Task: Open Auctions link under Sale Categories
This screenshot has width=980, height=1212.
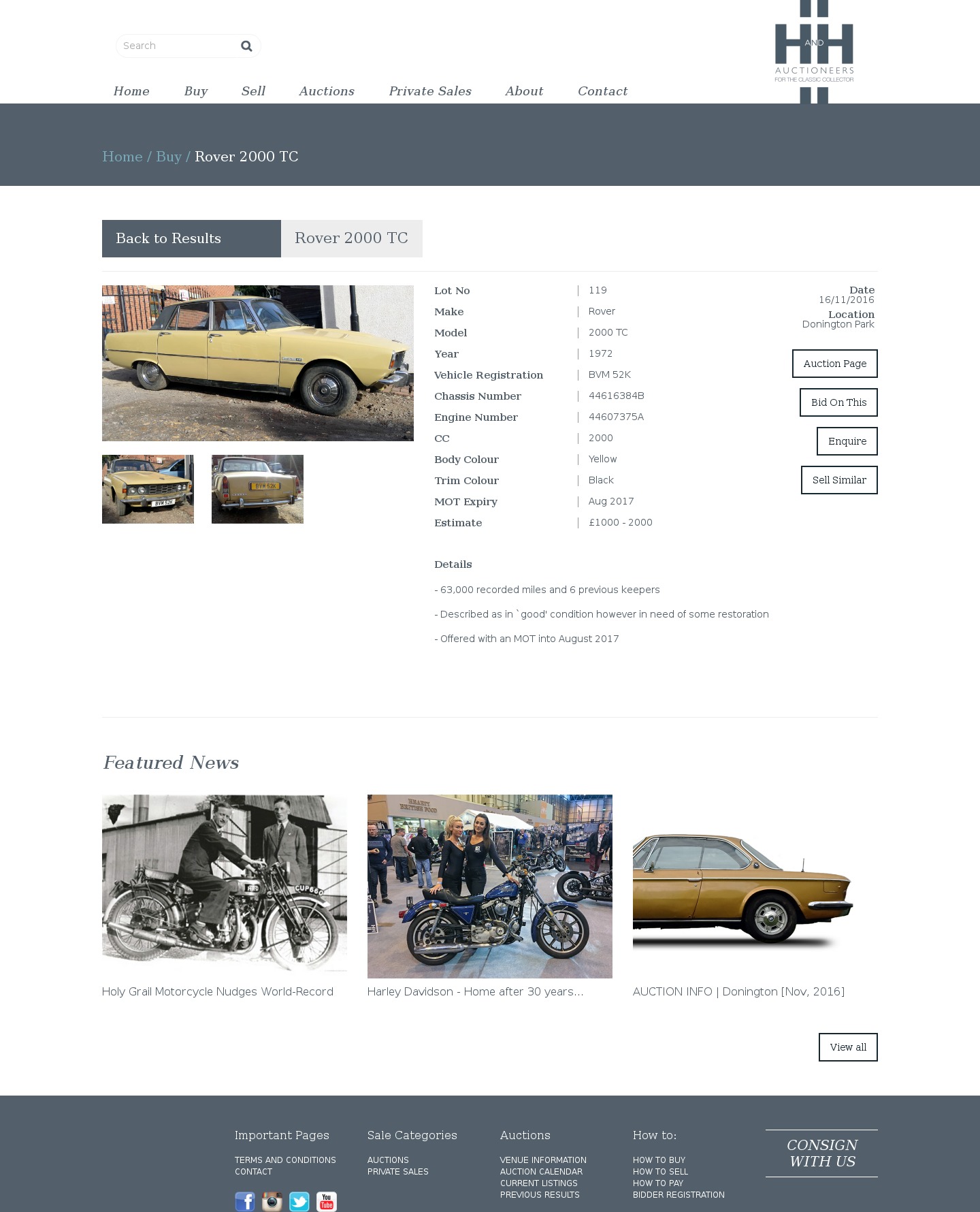Action: 388,1160
